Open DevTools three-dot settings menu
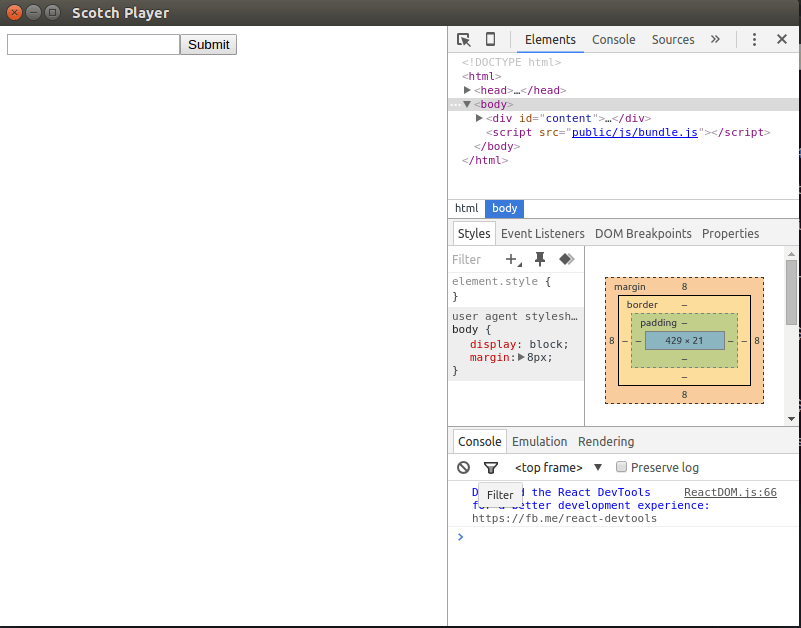 [x=754, y=39]
